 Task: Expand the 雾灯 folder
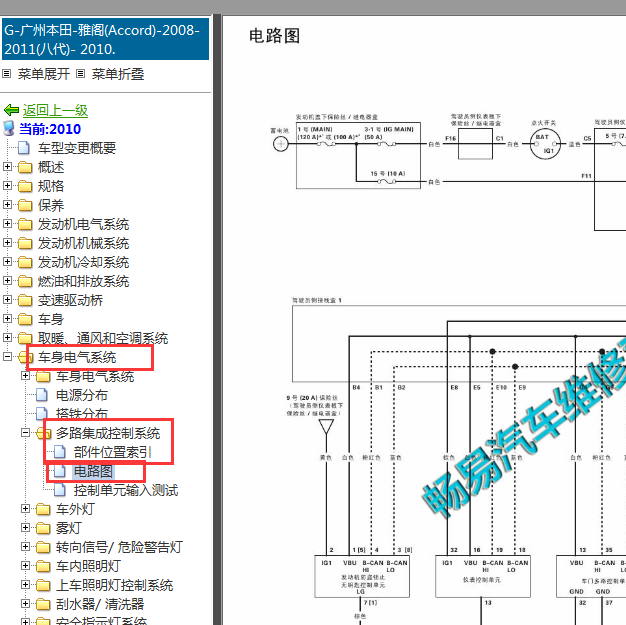(x=25, y=528)
